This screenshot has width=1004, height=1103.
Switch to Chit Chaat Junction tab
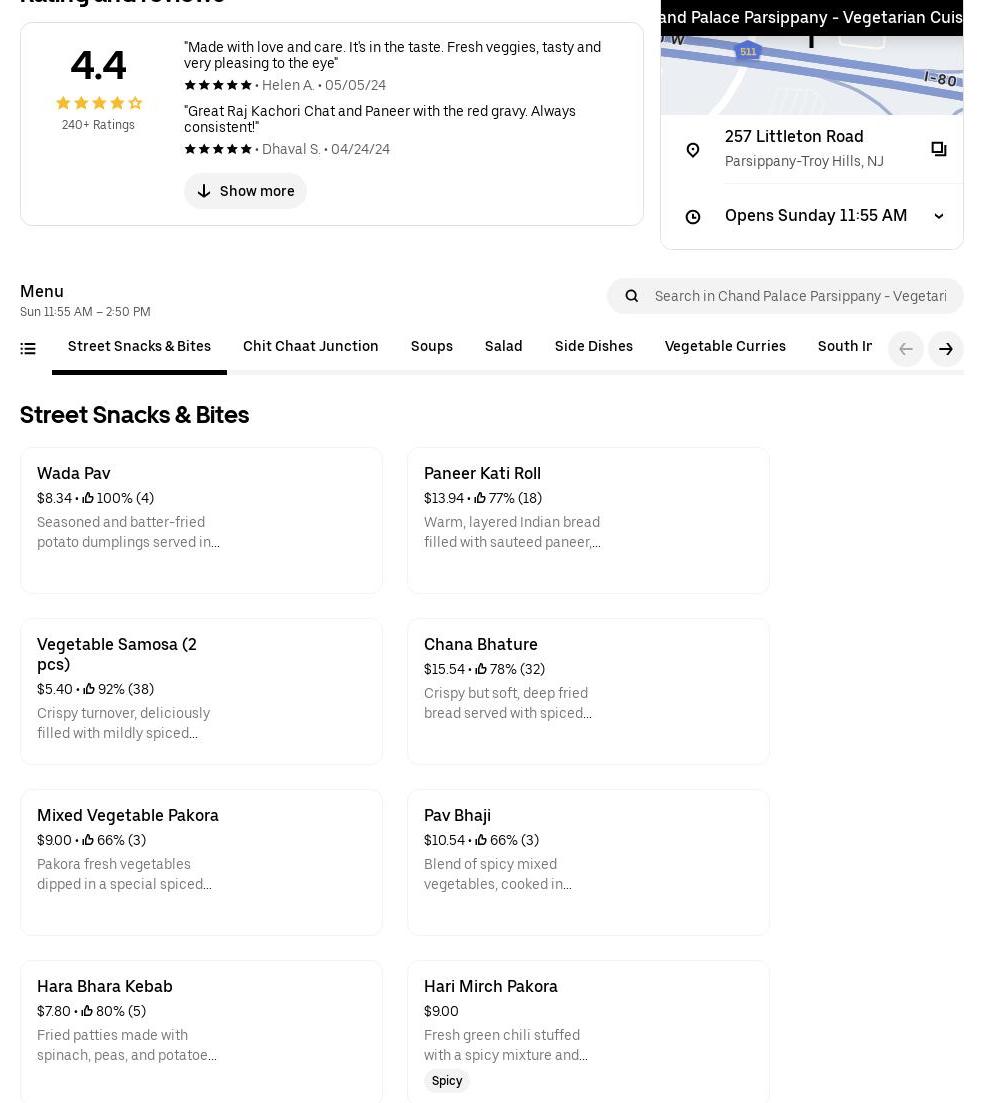coord(310,346)
